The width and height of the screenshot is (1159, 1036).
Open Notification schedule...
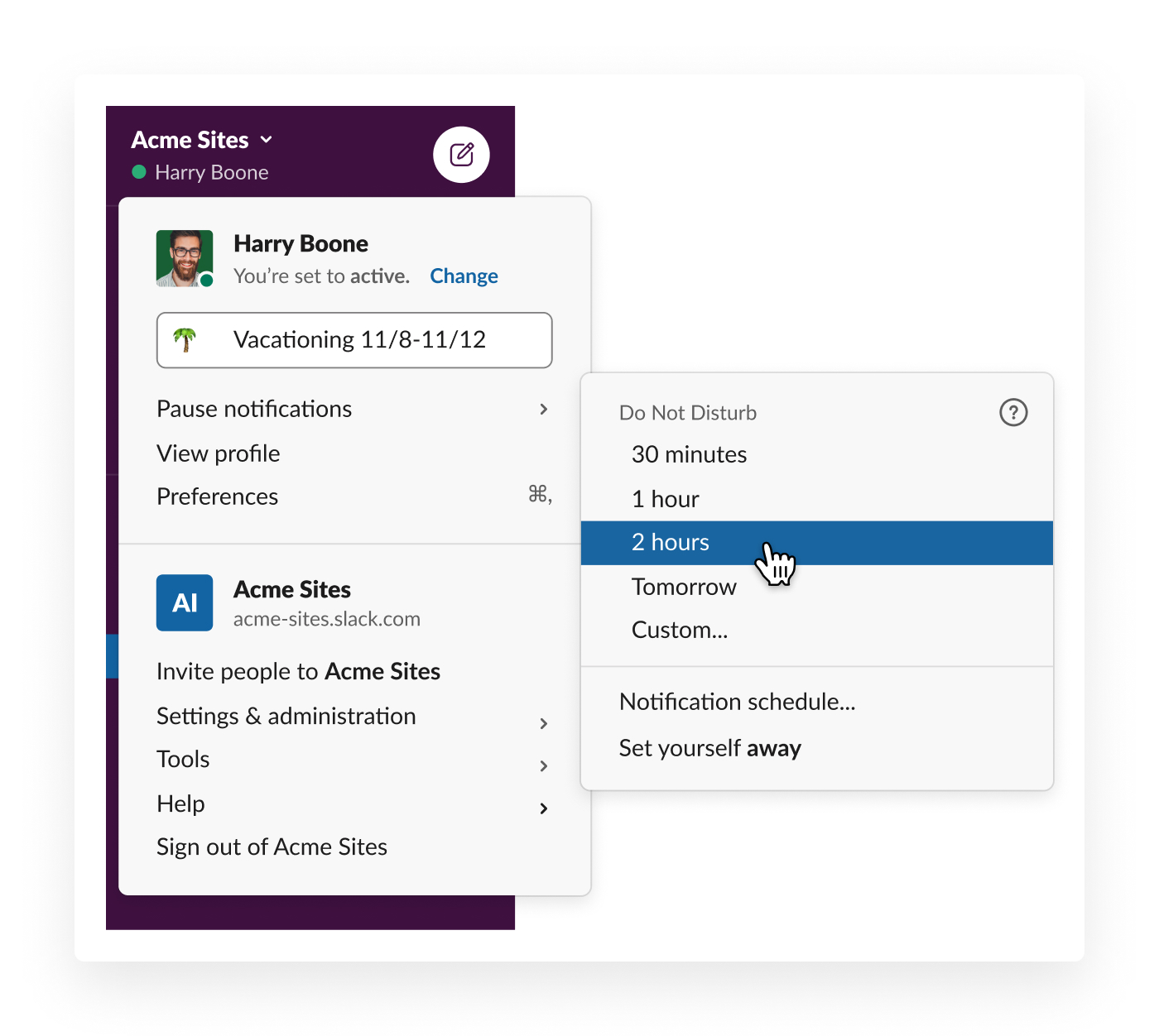click(817, 702)
